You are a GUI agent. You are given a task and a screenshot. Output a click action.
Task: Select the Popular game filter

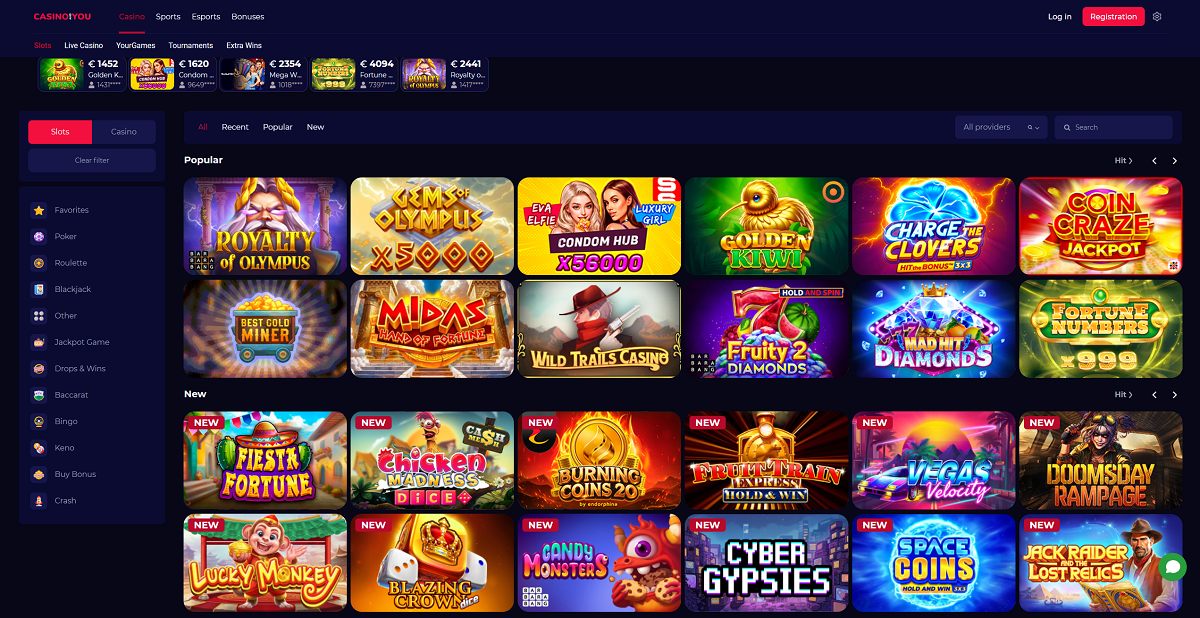tap(278, 127)
